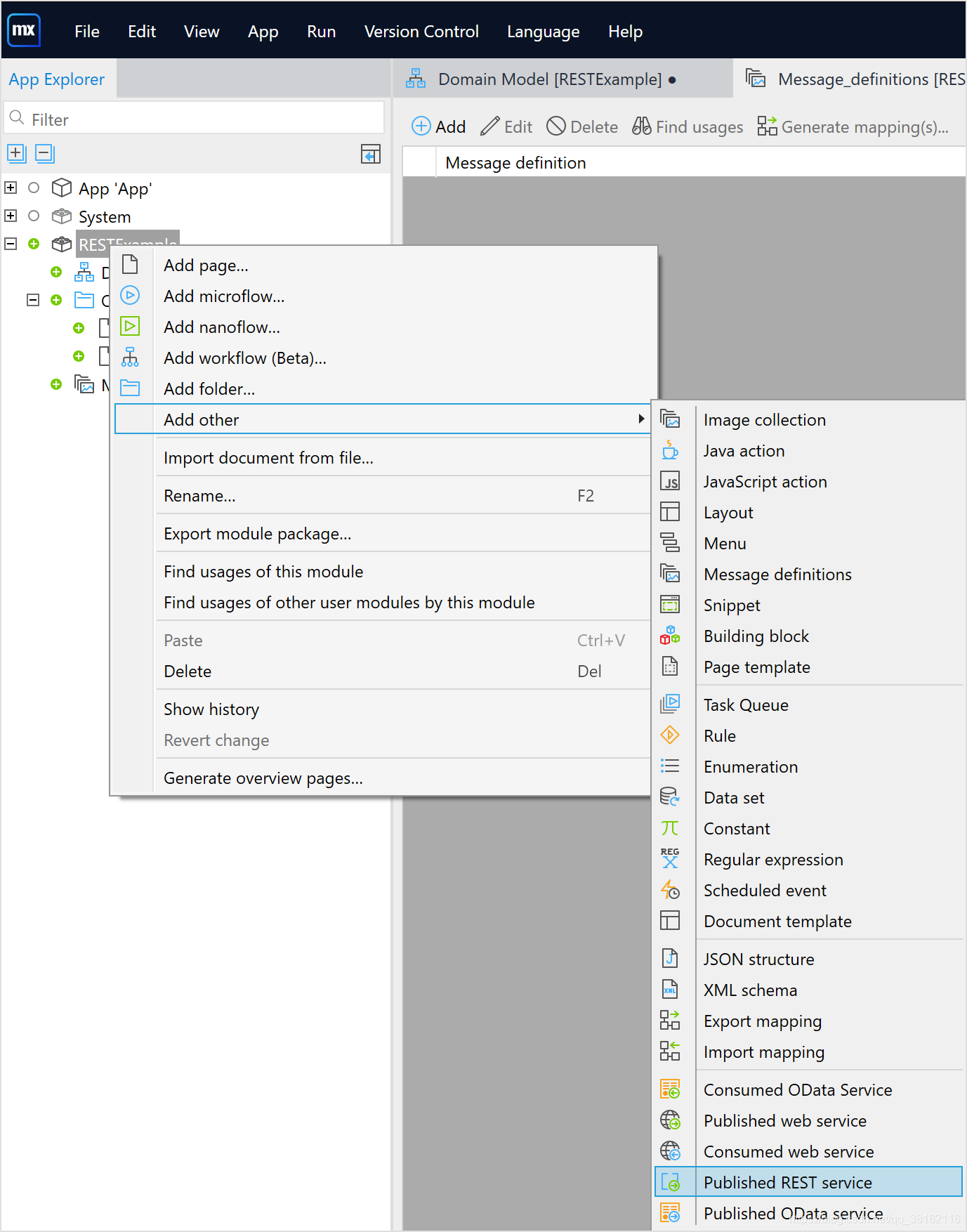Image resolution: width=967 pixels, height=1232 pixels.
Task: Click the Message definitions icon in submenu
Action: (x=670, y=574)
